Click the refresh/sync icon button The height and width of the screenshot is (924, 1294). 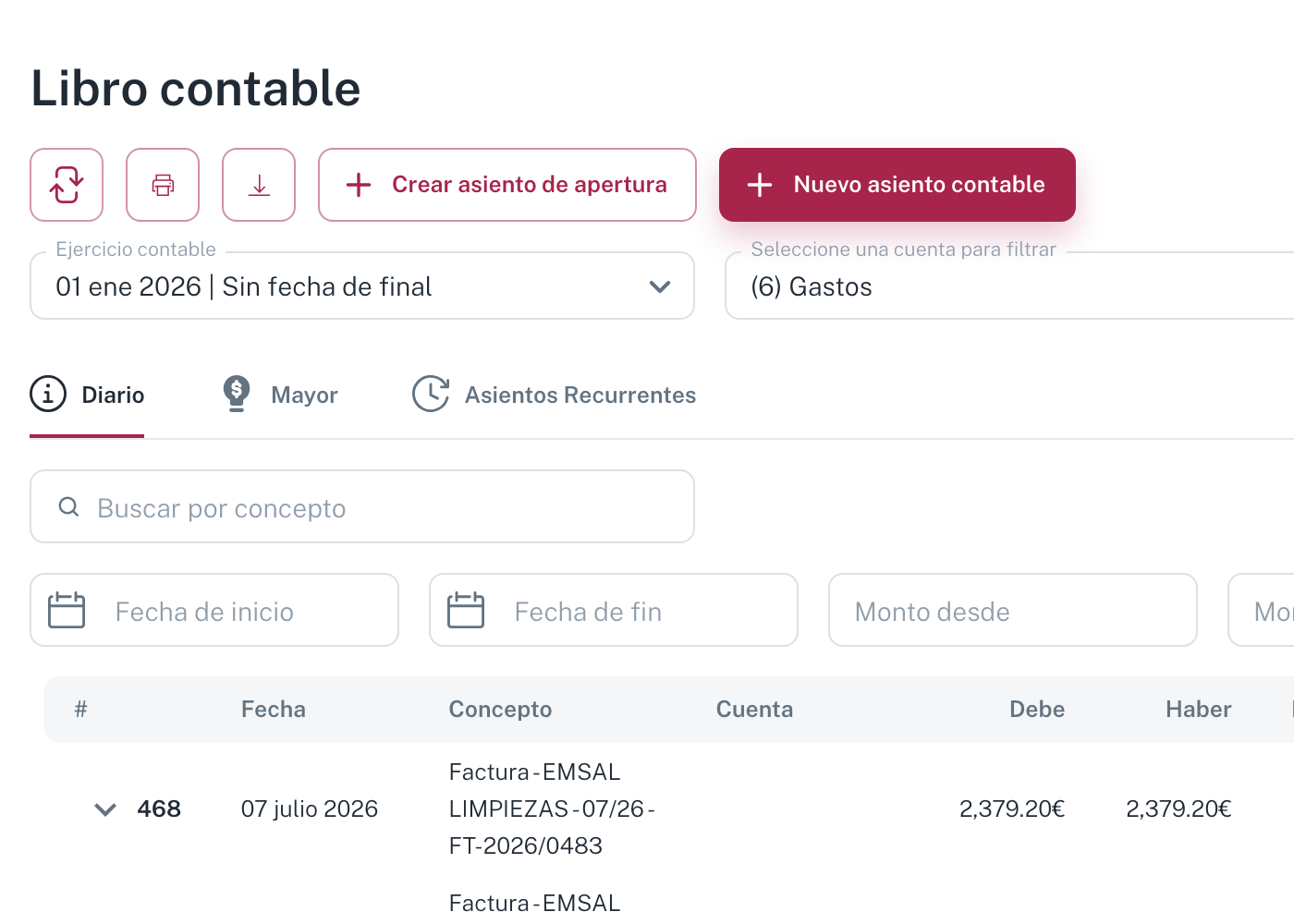67,185
